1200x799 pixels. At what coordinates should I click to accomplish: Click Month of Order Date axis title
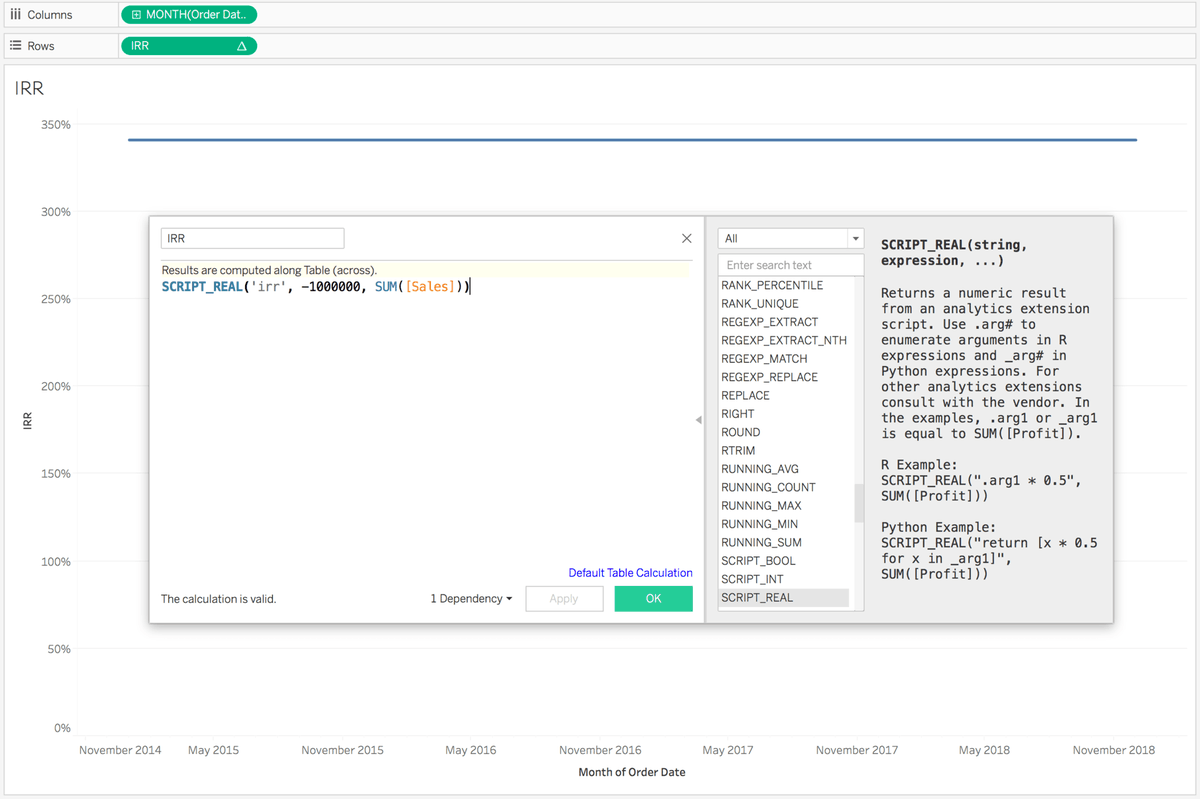click(x=632, y=772)
